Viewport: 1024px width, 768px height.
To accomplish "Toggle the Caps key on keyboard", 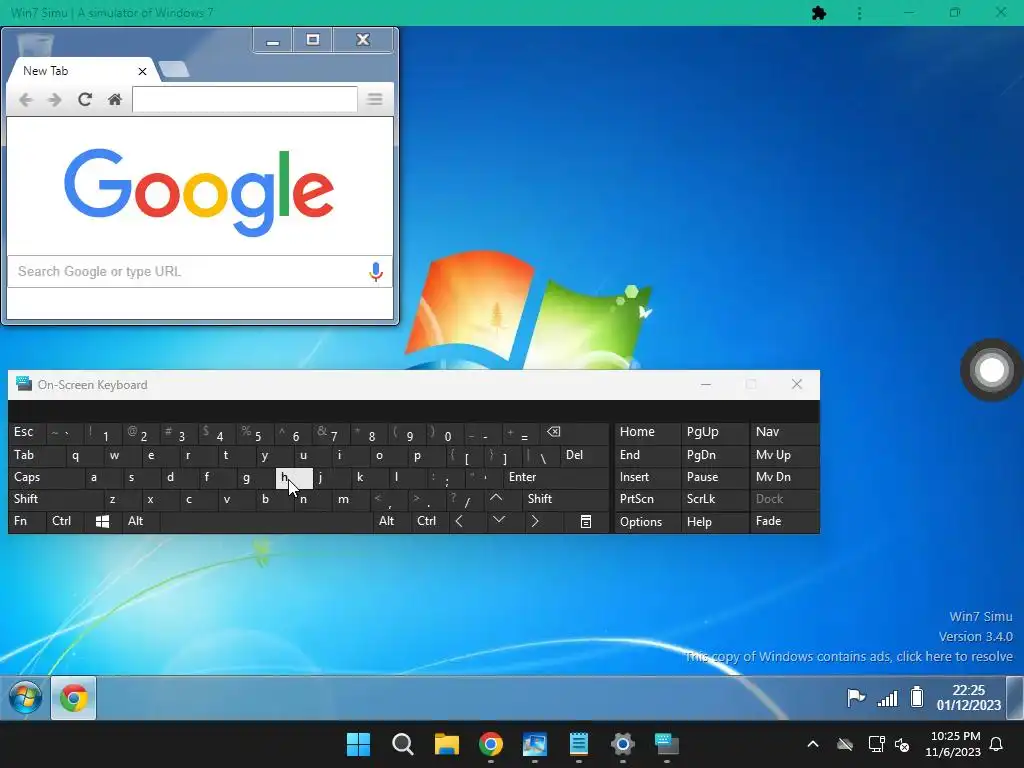I will [x=47, y=477].
